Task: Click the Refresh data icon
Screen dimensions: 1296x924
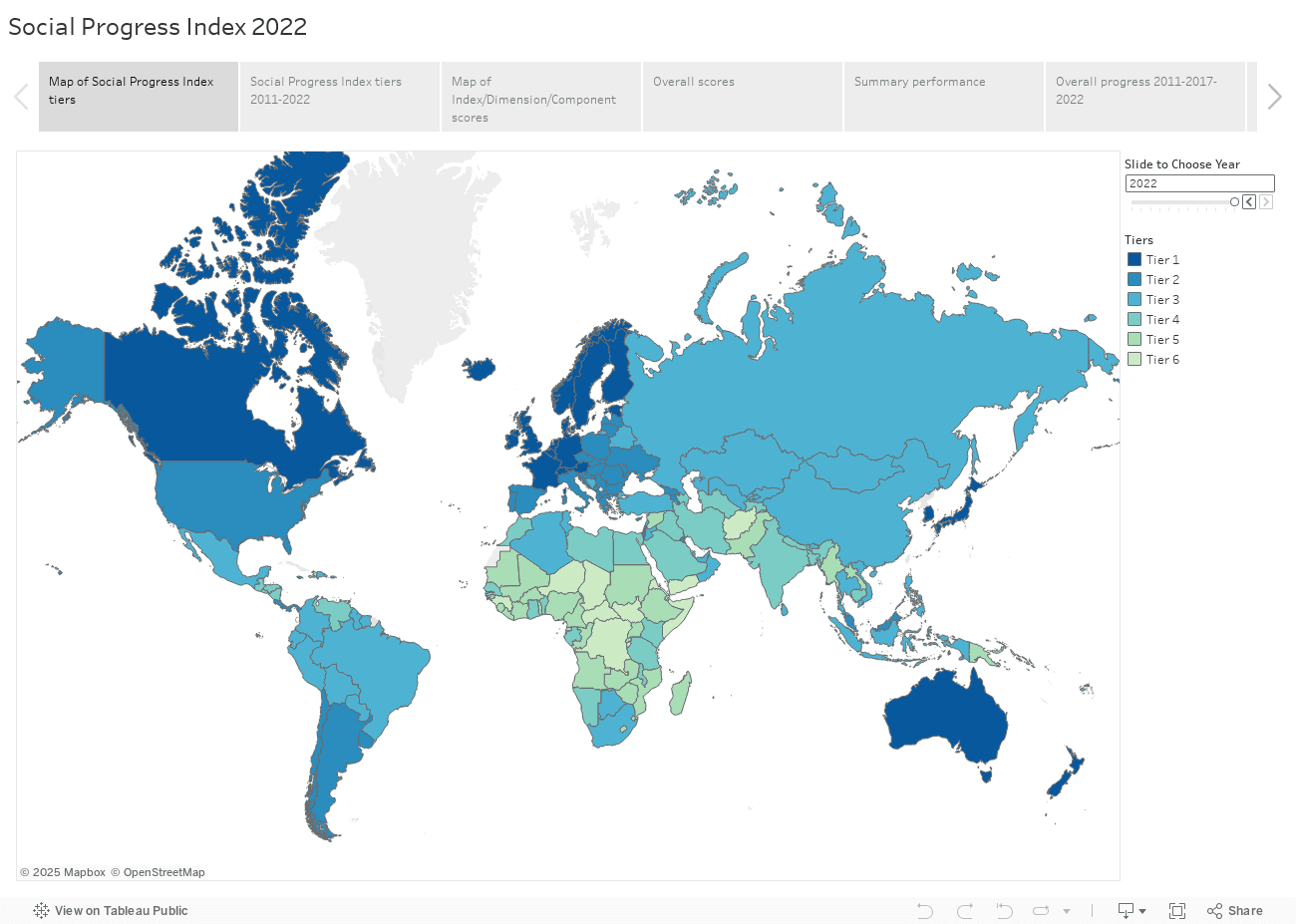Action: tap(1041, 911)
